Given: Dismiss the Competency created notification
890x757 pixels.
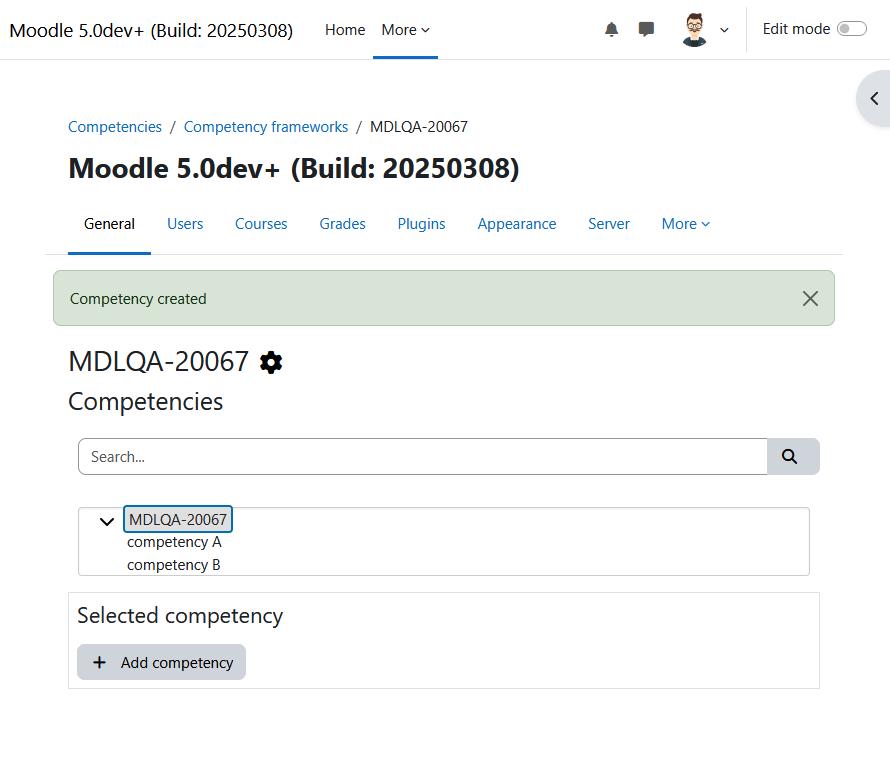Looking at the screenshot, I should pyautogui.click(x=810, y=298).
